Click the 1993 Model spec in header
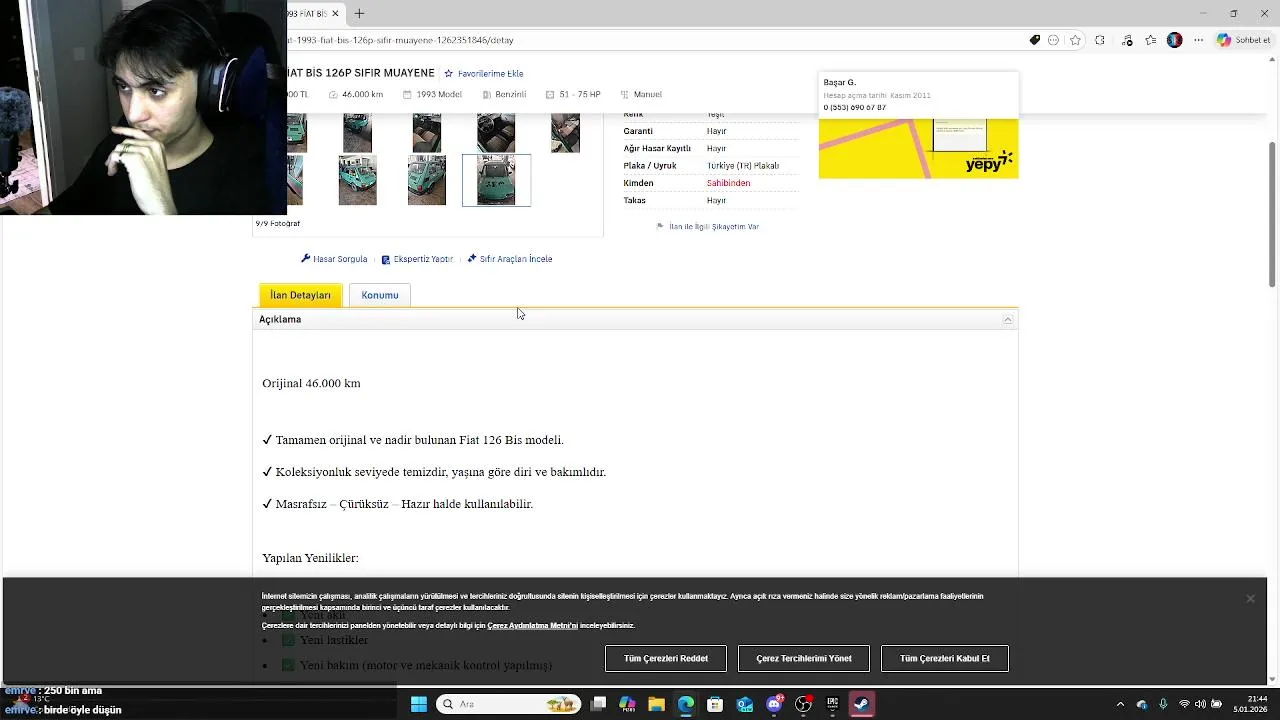1280x720 pixels. pyautogui.click(x=432, y=95)
